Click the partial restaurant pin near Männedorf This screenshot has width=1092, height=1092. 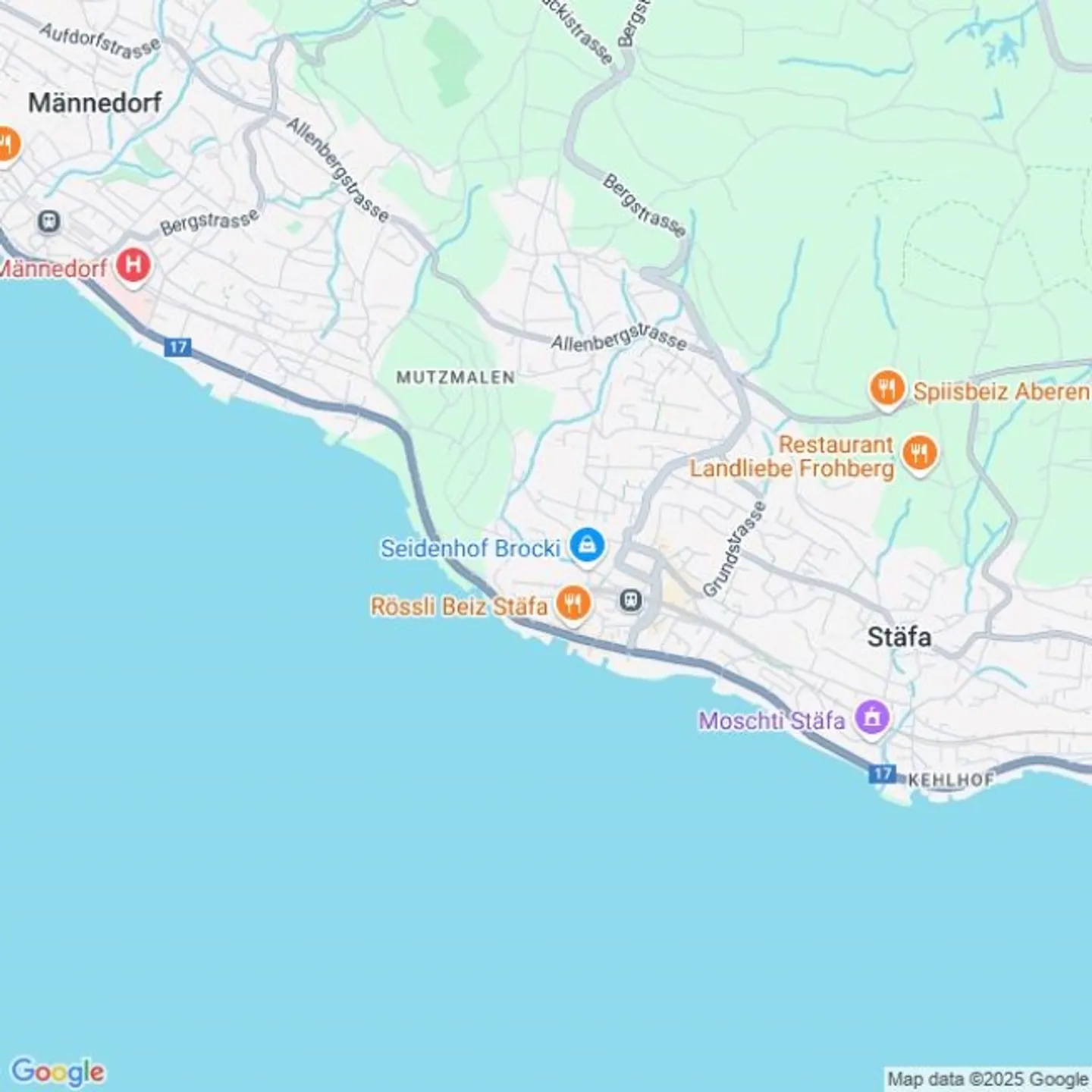tap(8, 144)
